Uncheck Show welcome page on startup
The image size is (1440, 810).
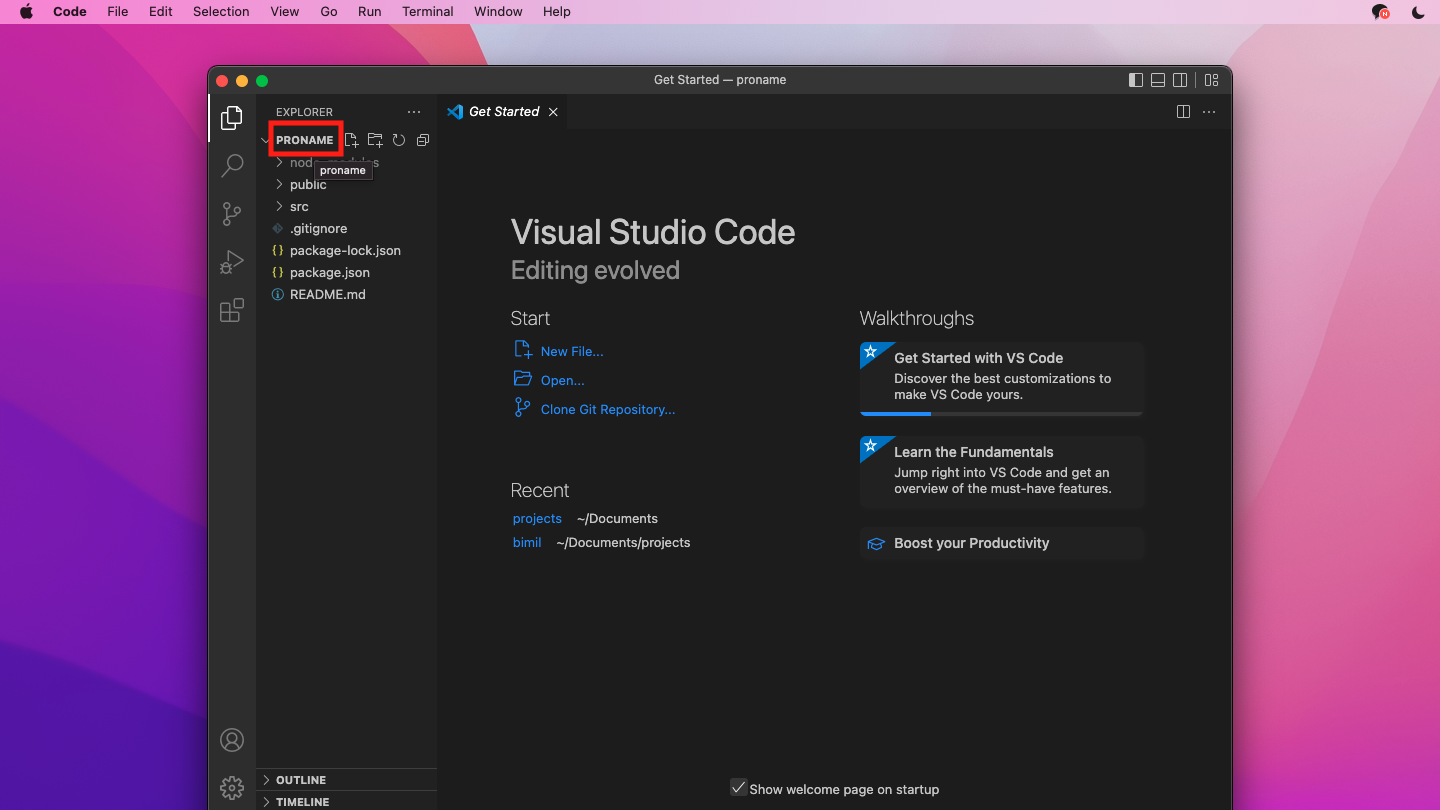pos(738,788)
